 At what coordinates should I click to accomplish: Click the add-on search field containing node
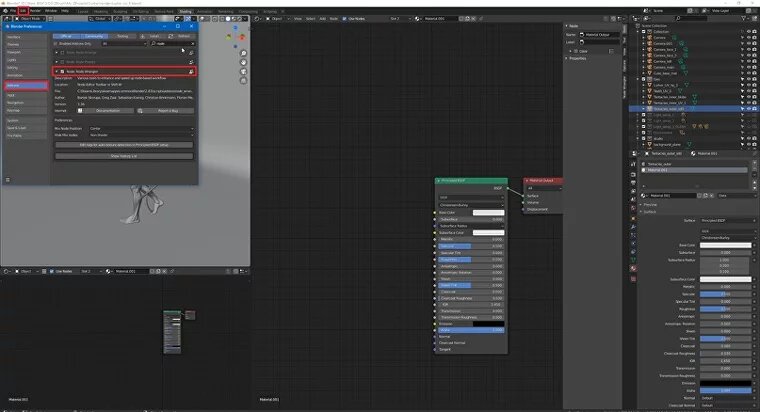173,44
